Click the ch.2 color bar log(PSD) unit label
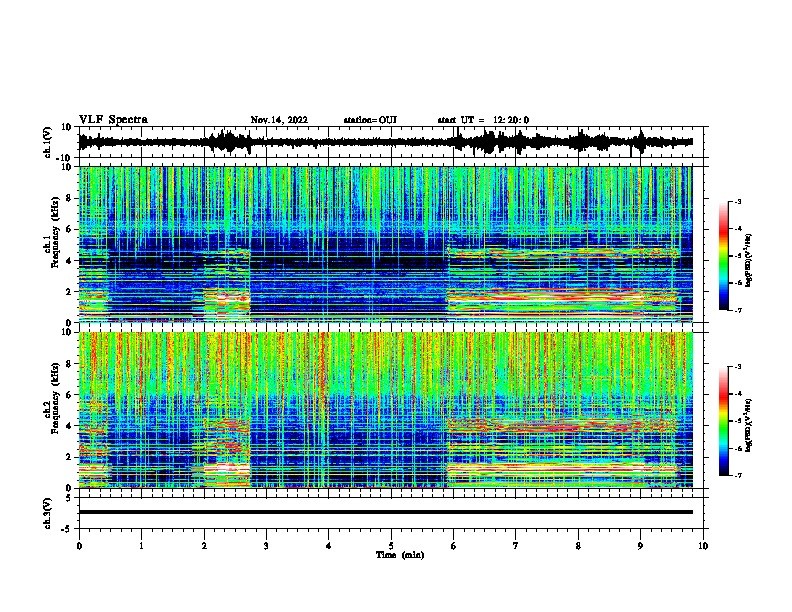 [x=749, y=425]
